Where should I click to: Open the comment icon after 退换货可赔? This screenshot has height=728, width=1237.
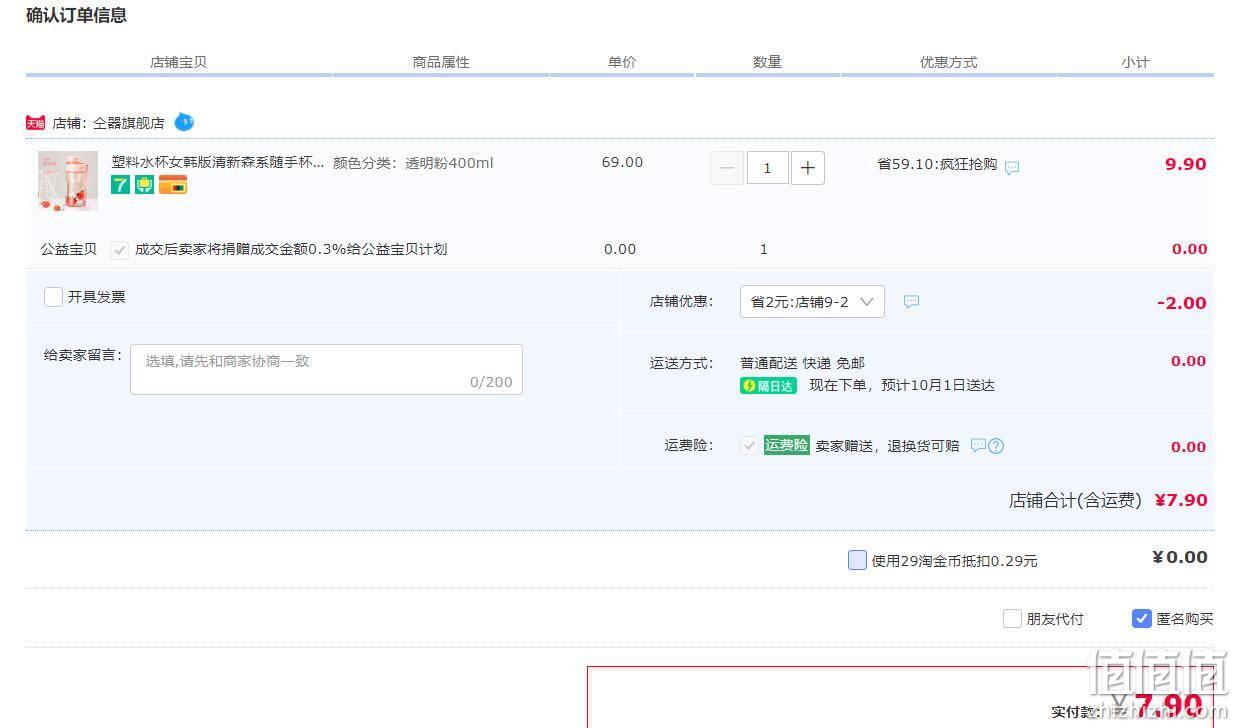978,445
